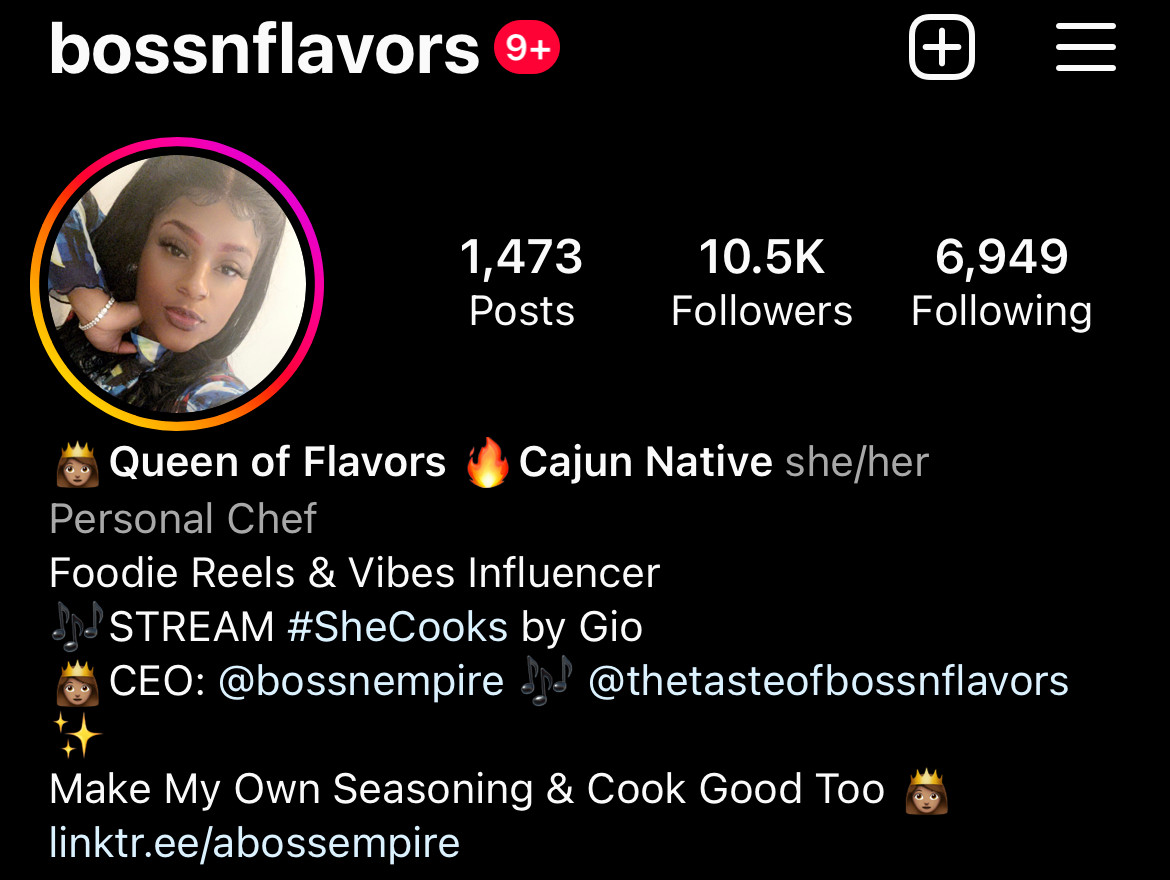The width and height of the screenshot is (1170, 880).
Task: Tap the she/her pronouns text
Action: (857, 462)
